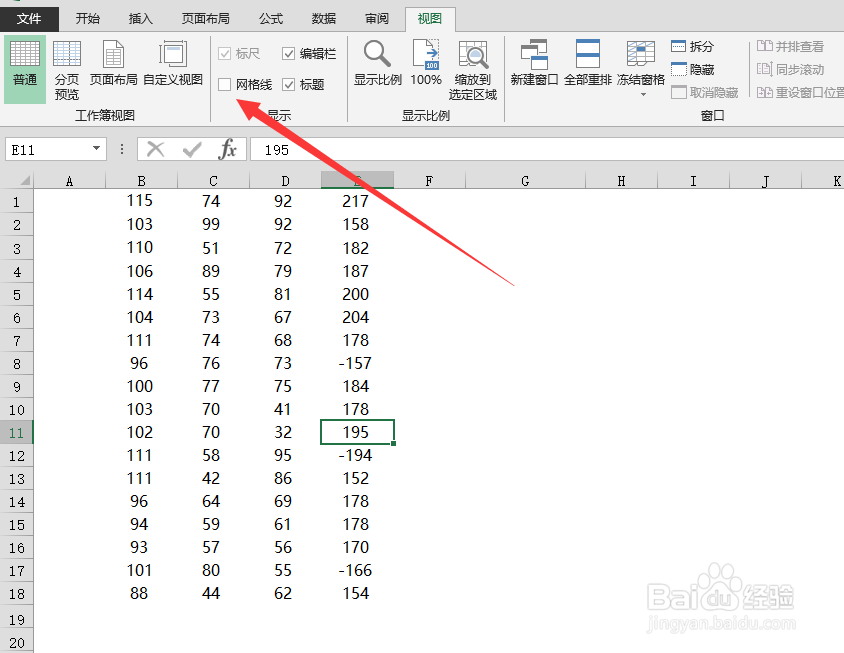This screenshot has width=844, height=653.
Task: Open Custom Views (自定义视图)
Action: [x=173, y=64]
